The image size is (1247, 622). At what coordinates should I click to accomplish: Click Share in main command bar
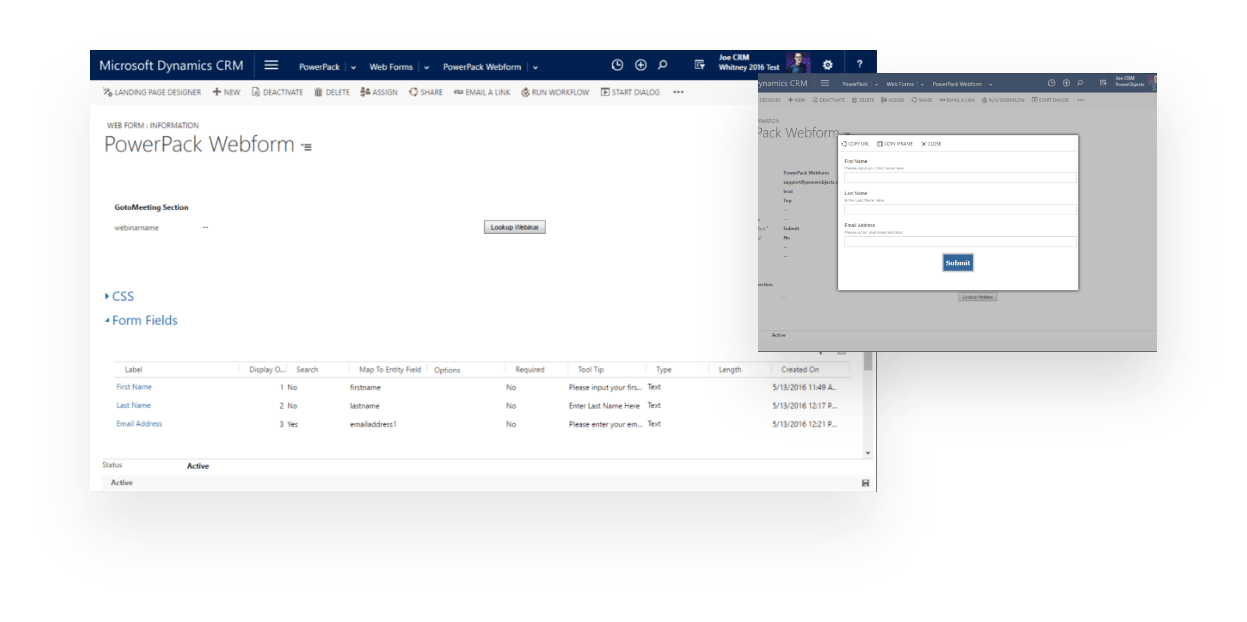426,92
